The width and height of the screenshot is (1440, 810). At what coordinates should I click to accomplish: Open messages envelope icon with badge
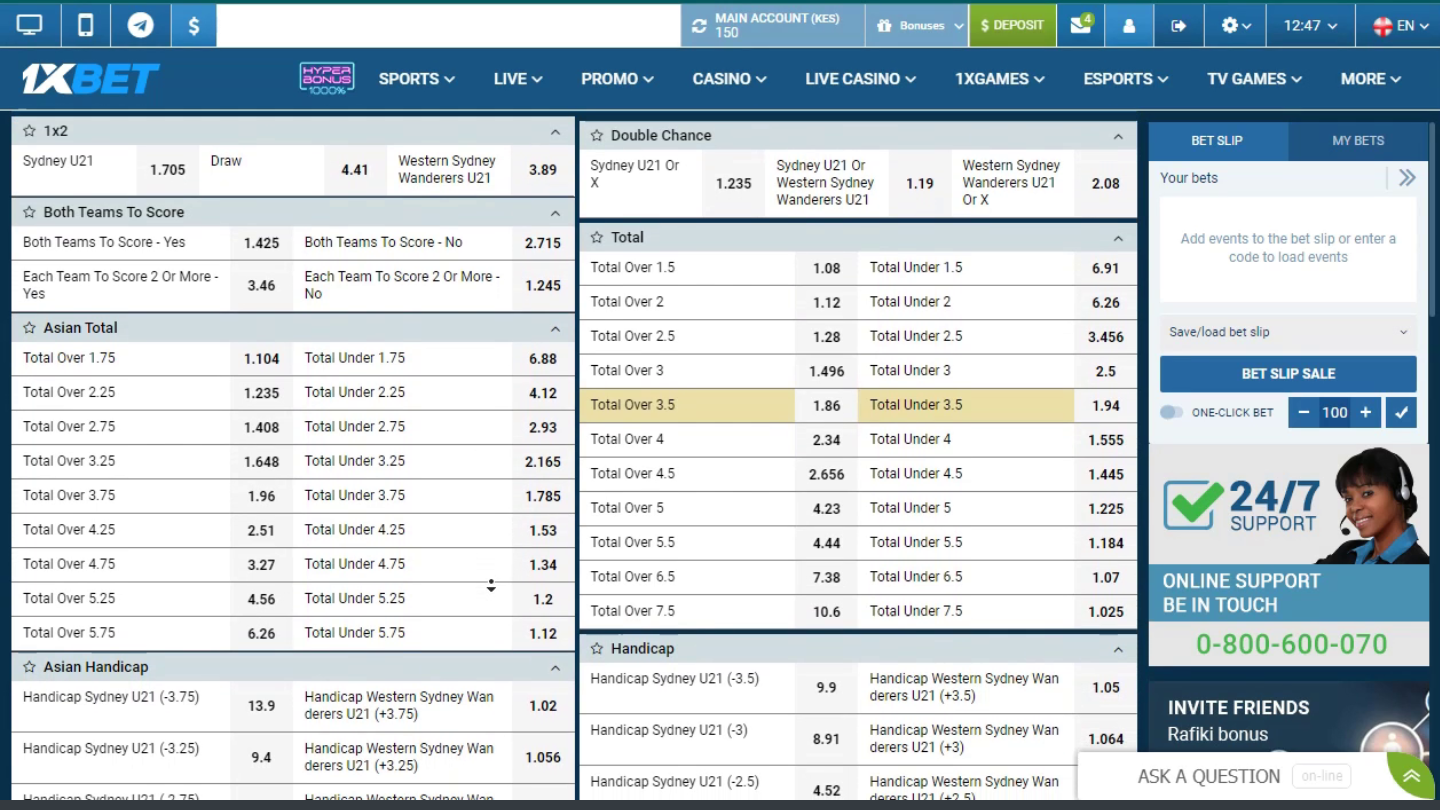point(1081,26)
